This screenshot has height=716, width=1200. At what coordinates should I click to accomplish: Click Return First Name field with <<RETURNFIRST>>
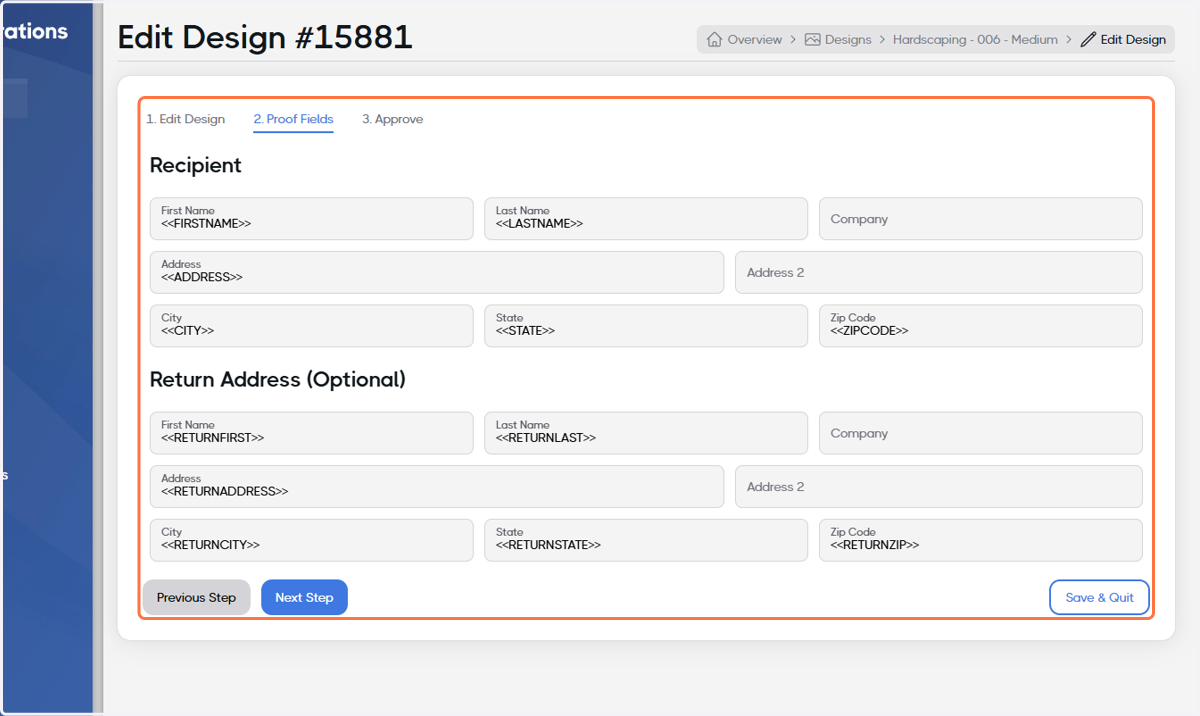[x=311, y=433]
